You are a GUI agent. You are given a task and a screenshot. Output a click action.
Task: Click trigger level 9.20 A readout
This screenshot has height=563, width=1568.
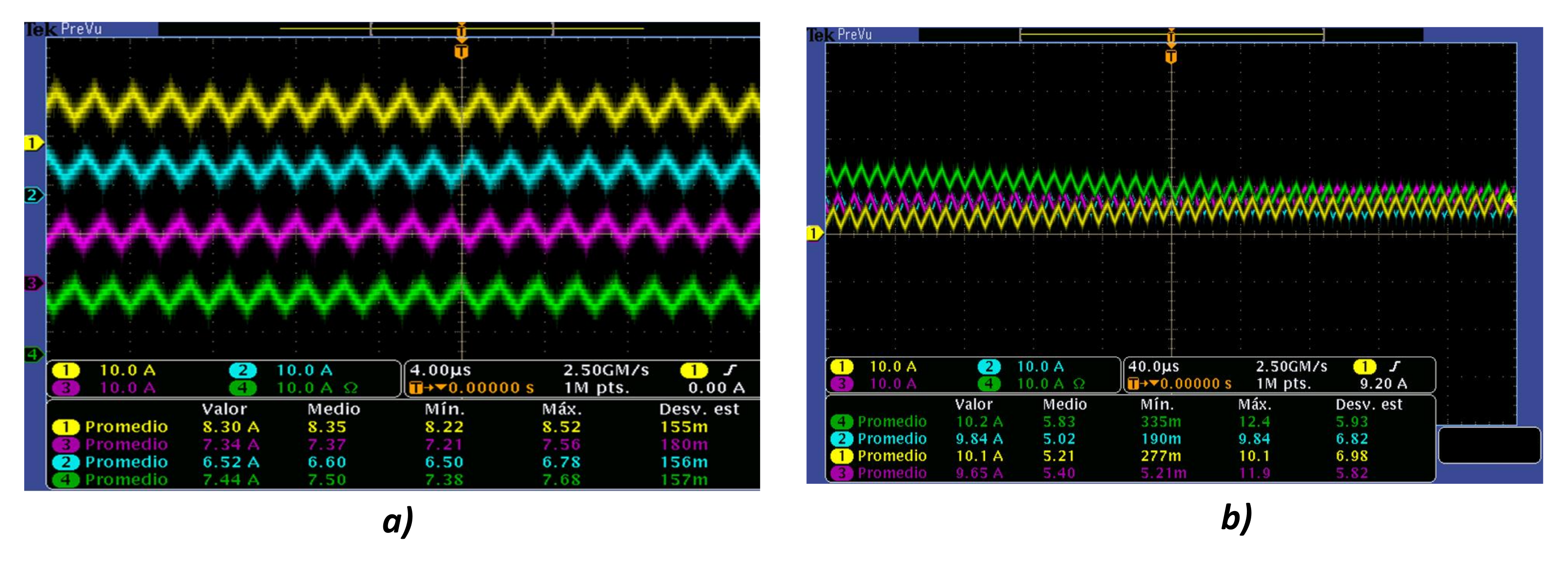tap(1383, 384)
